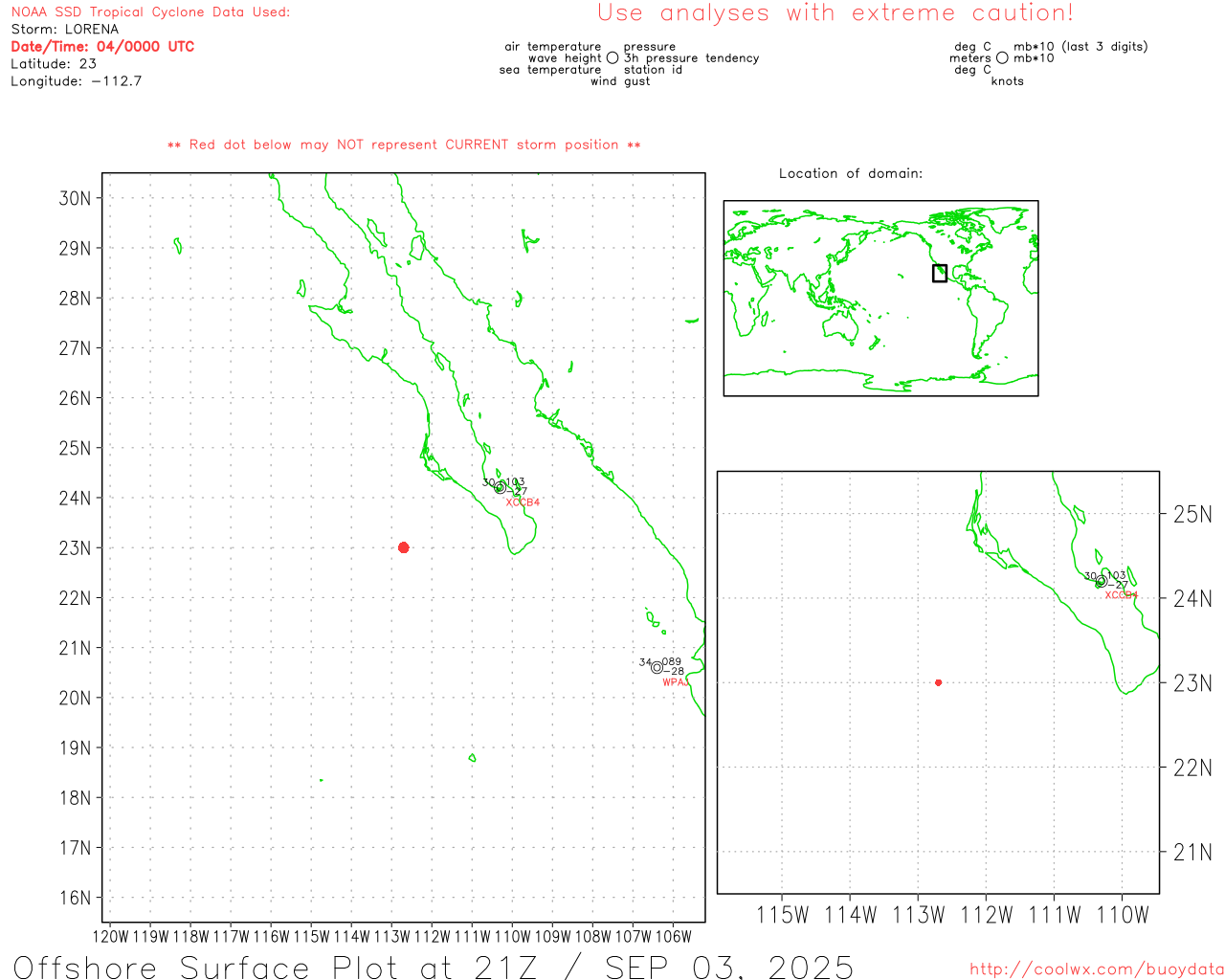Click the 'wind gust' legend label
This screenshot has height=980, width=1225.
[x=620, y=81]
